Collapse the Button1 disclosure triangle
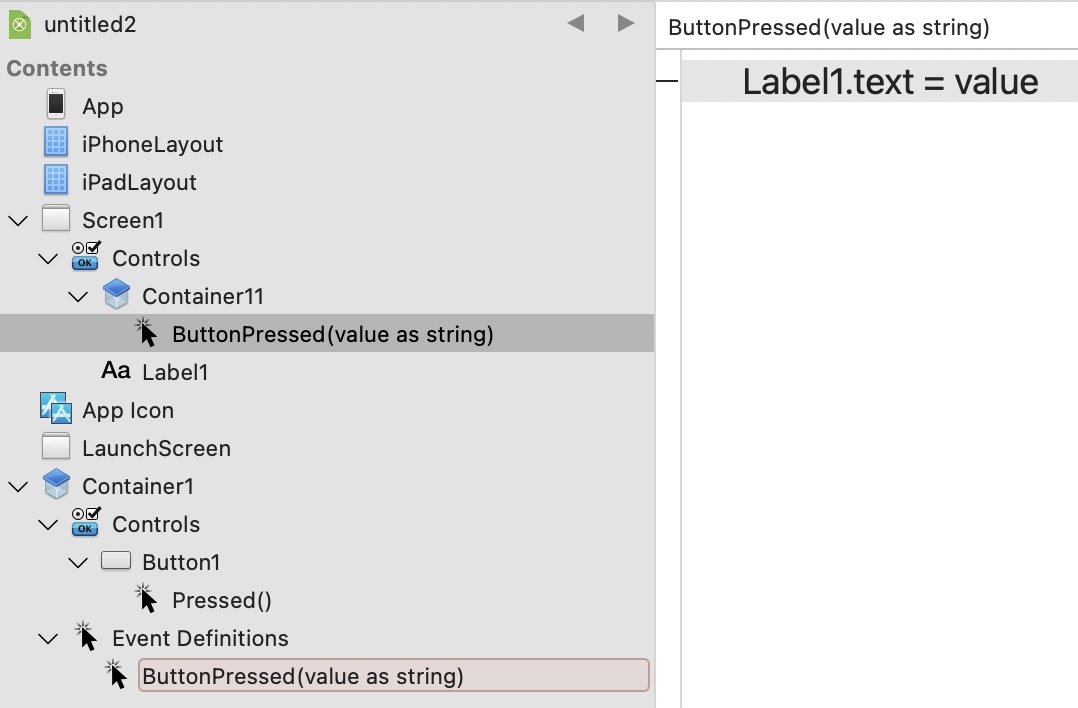The image size is (1078, 708). point(78,562)
